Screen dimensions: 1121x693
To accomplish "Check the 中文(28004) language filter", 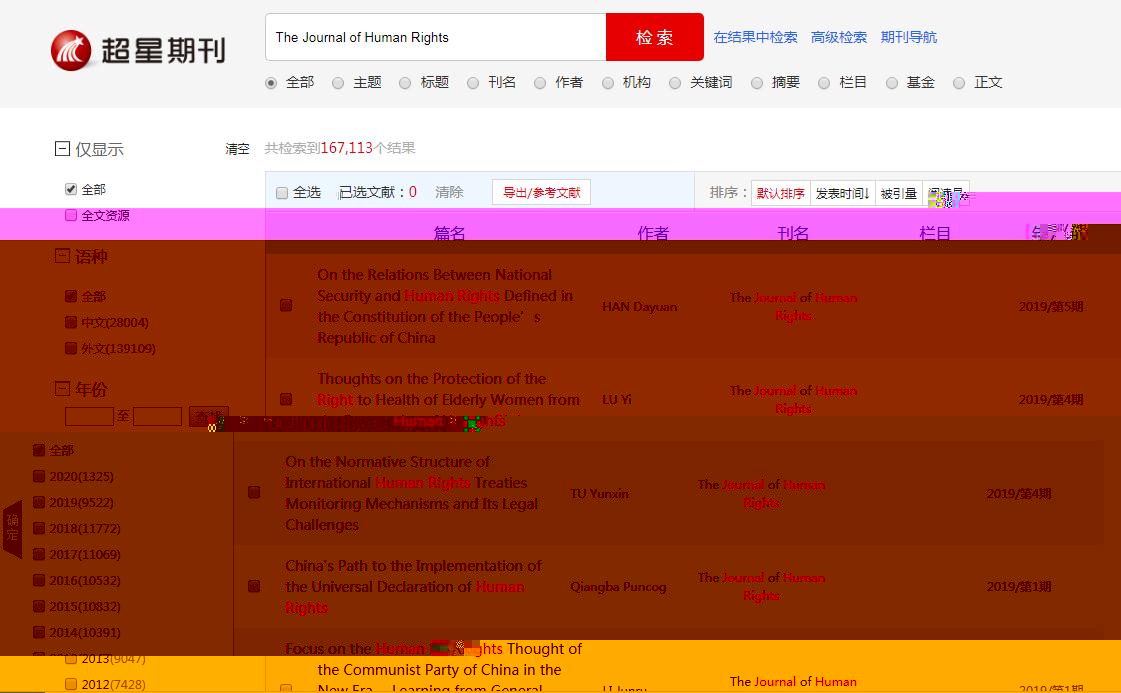I will click(71, 323).
